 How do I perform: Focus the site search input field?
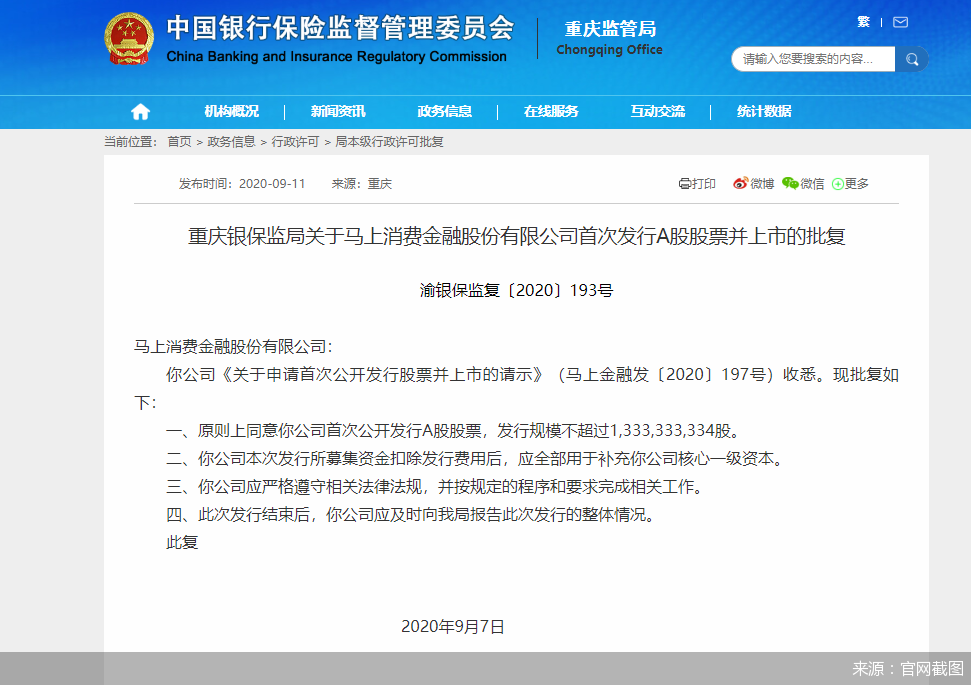813,59
